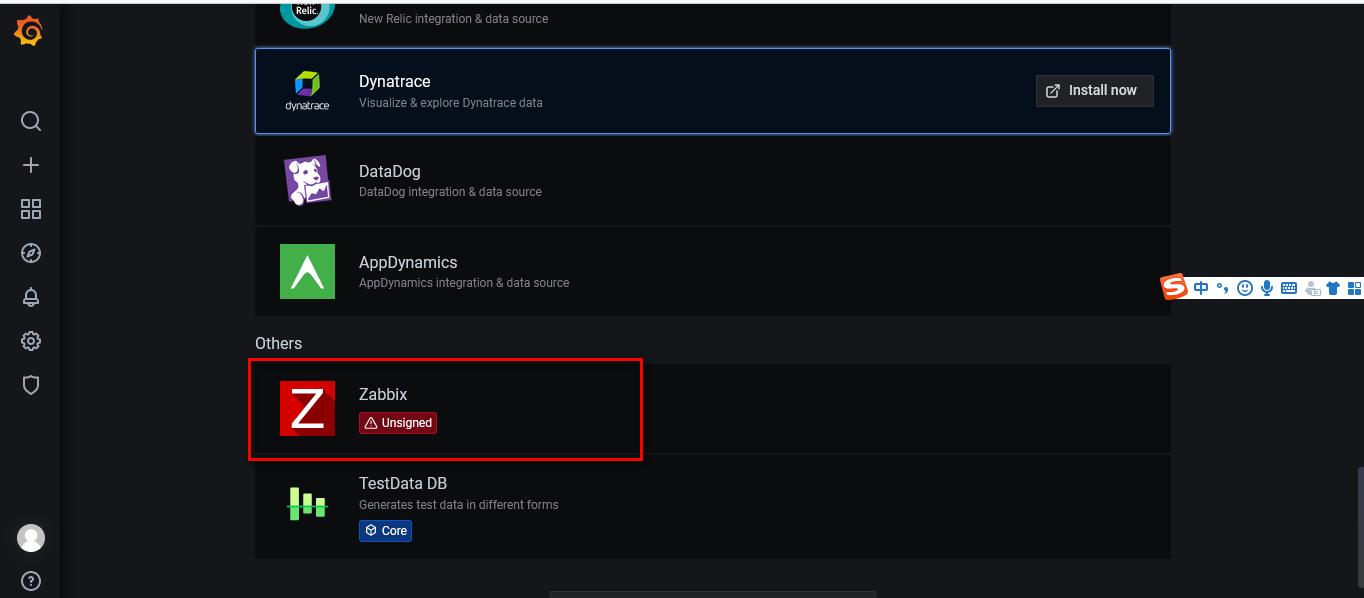Open the Grafana home logo
Image resolution: width=1364 pixels, height=598 pixels.
(x=30, y=32)
